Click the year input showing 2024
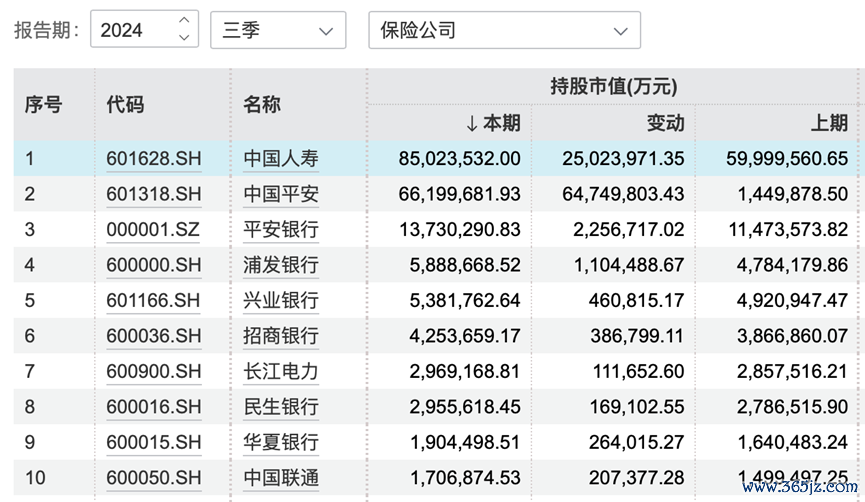This screenshot has width=865, height=502. click(145, 29)
